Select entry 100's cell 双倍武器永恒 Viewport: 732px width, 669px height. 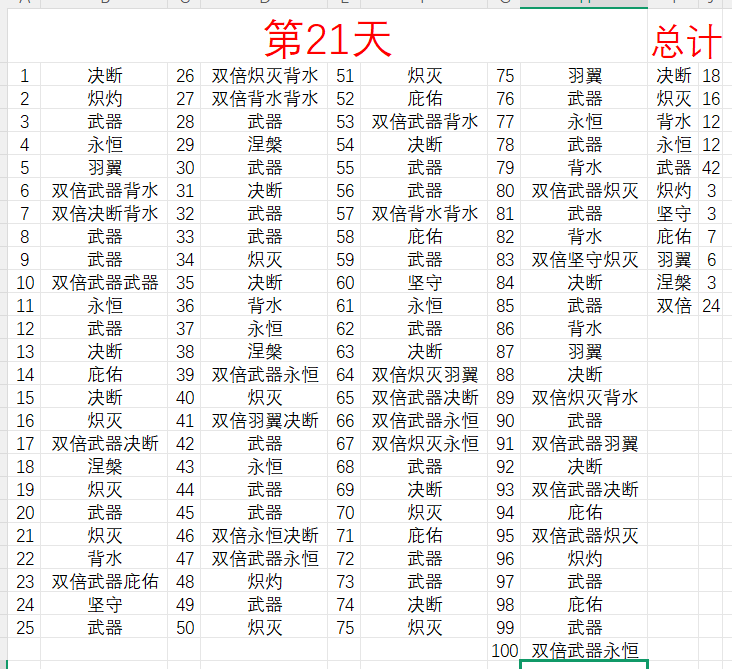(584, 650)
